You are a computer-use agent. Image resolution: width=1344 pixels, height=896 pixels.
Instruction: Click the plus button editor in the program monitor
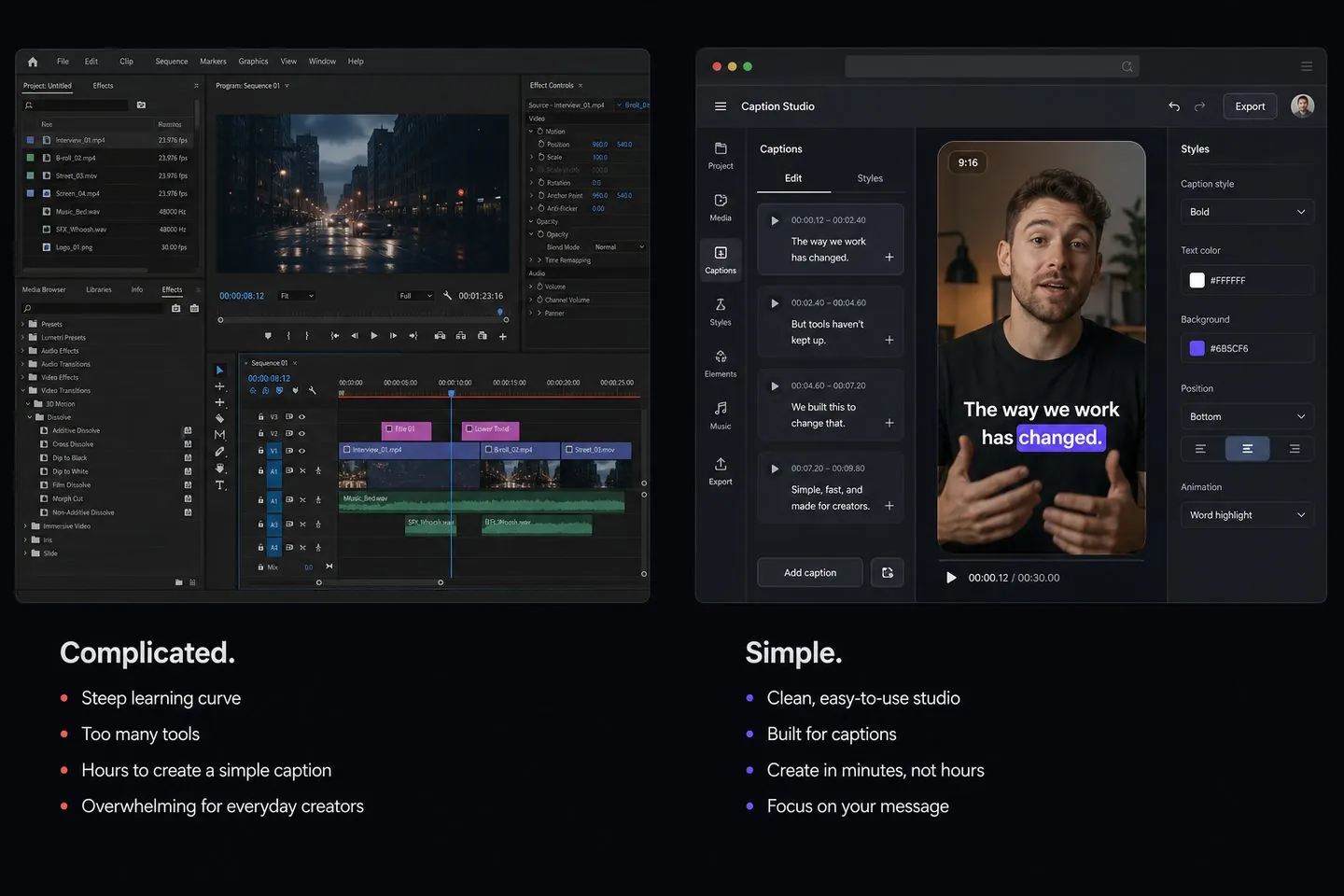point(503,336)
